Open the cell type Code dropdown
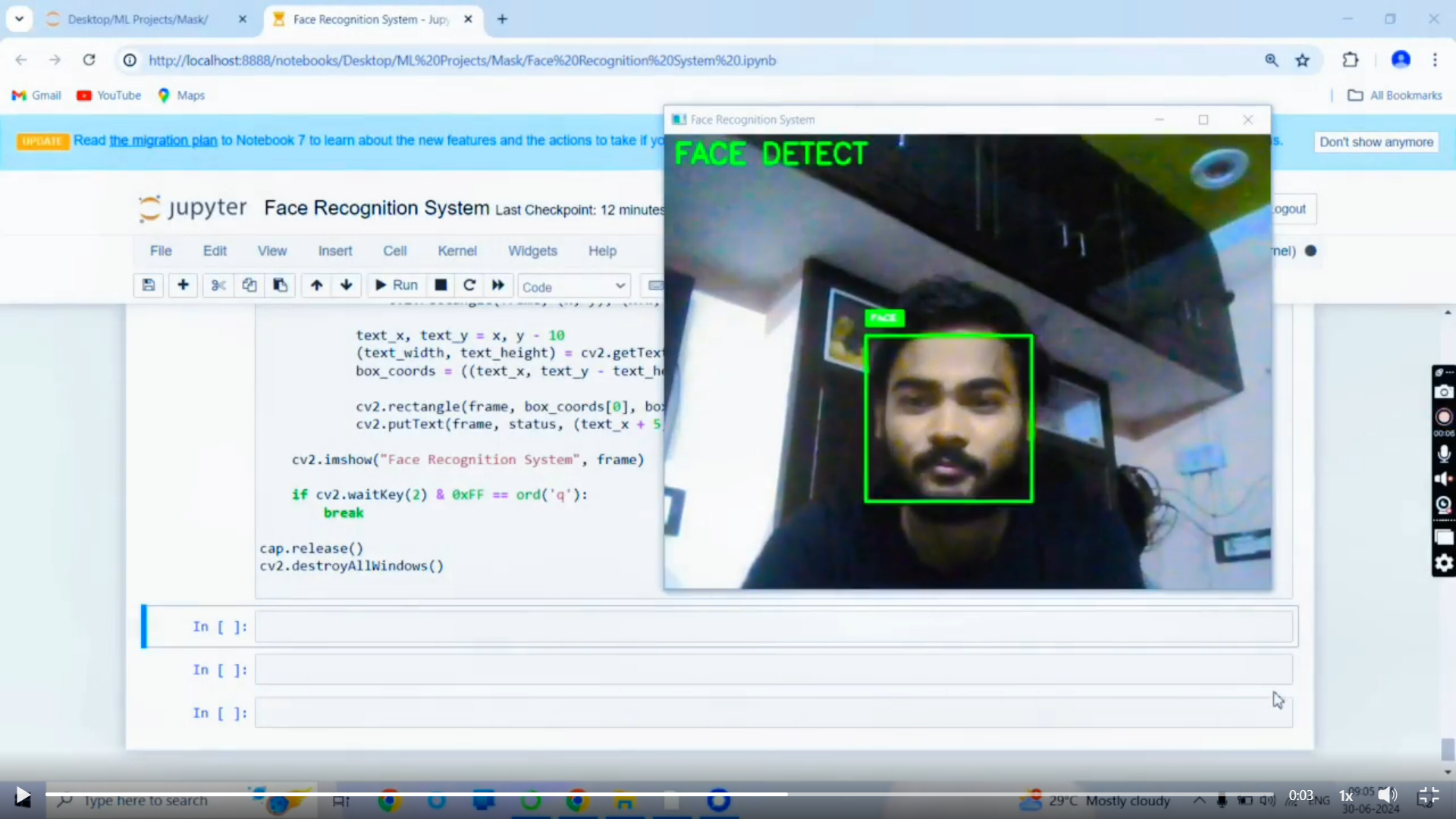The height and width of the screenshot is (819, 1456). pos(574,287)
